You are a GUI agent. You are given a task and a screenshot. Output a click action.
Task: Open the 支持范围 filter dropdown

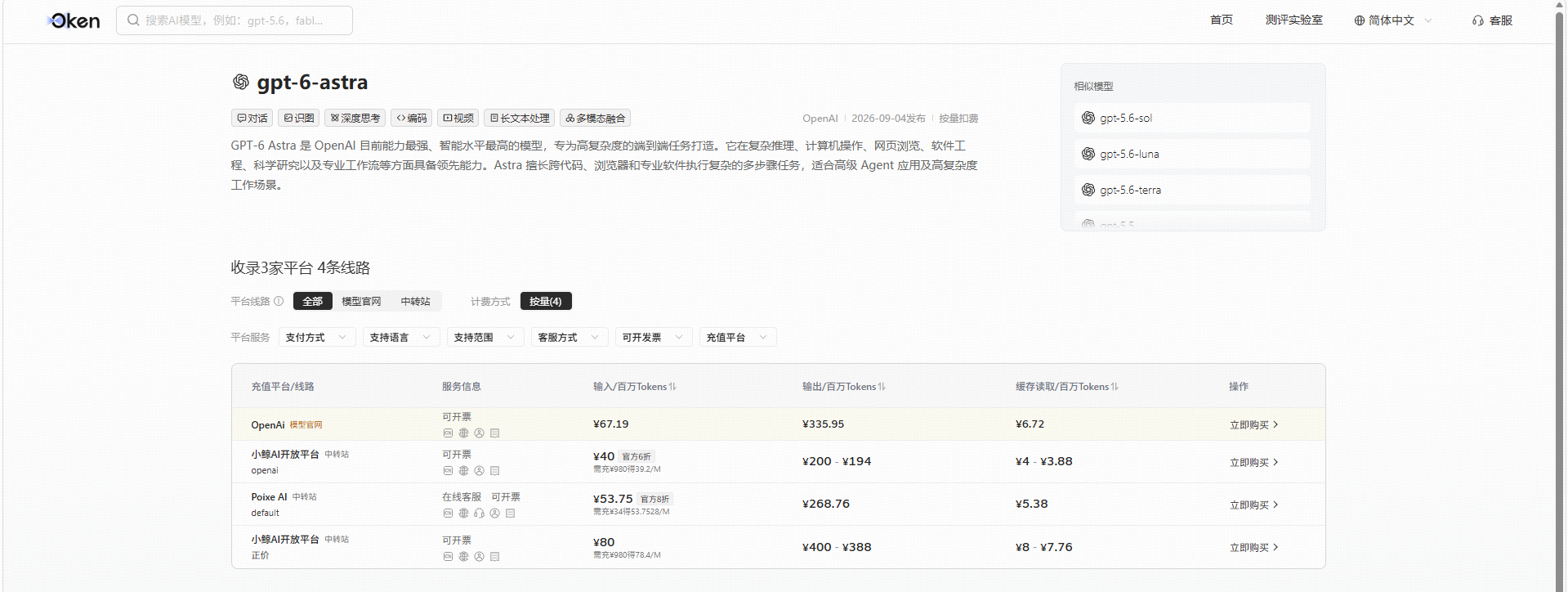coord(485,337)
